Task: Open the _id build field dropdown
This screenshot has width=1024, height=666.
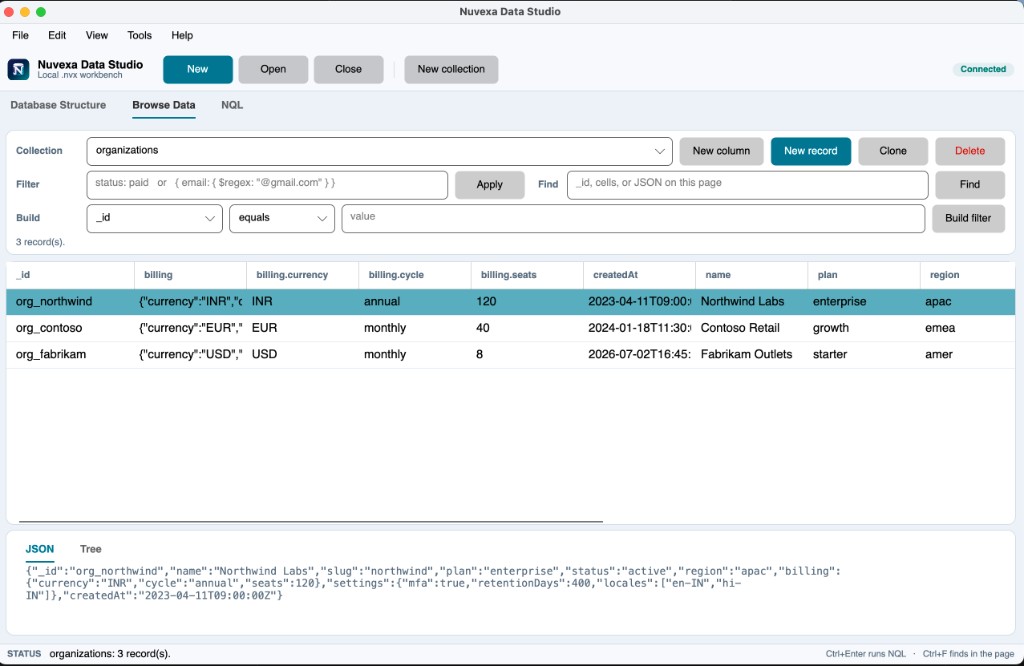Action: (155, 218)
